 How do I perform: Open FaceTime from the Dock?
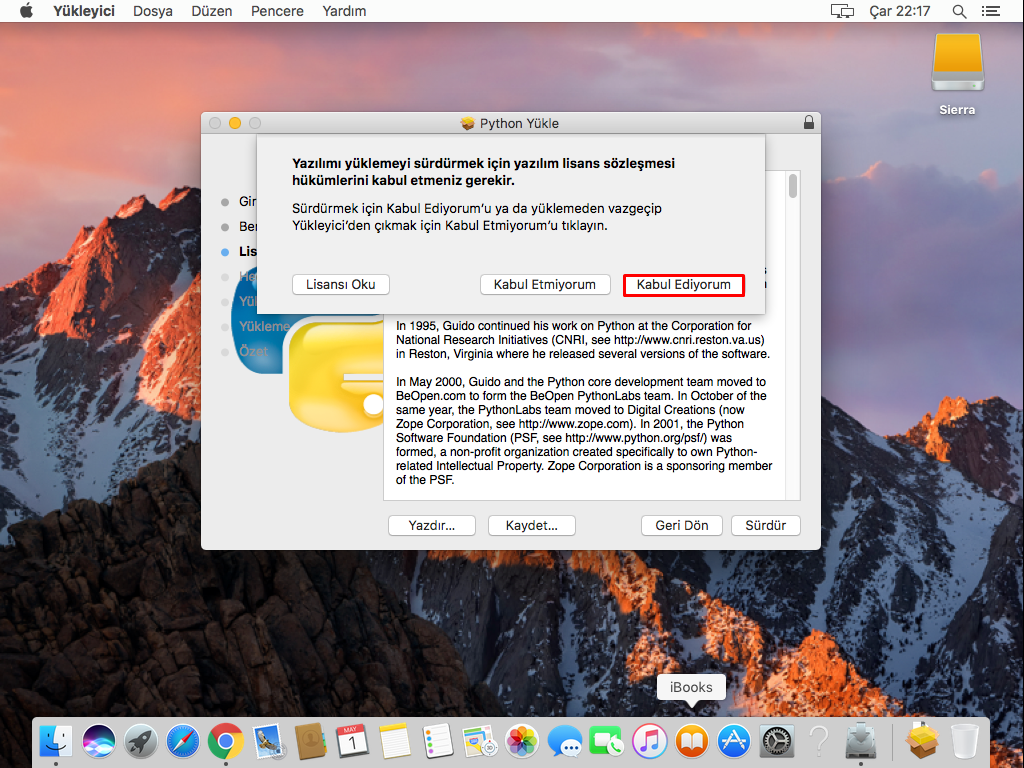606,741
